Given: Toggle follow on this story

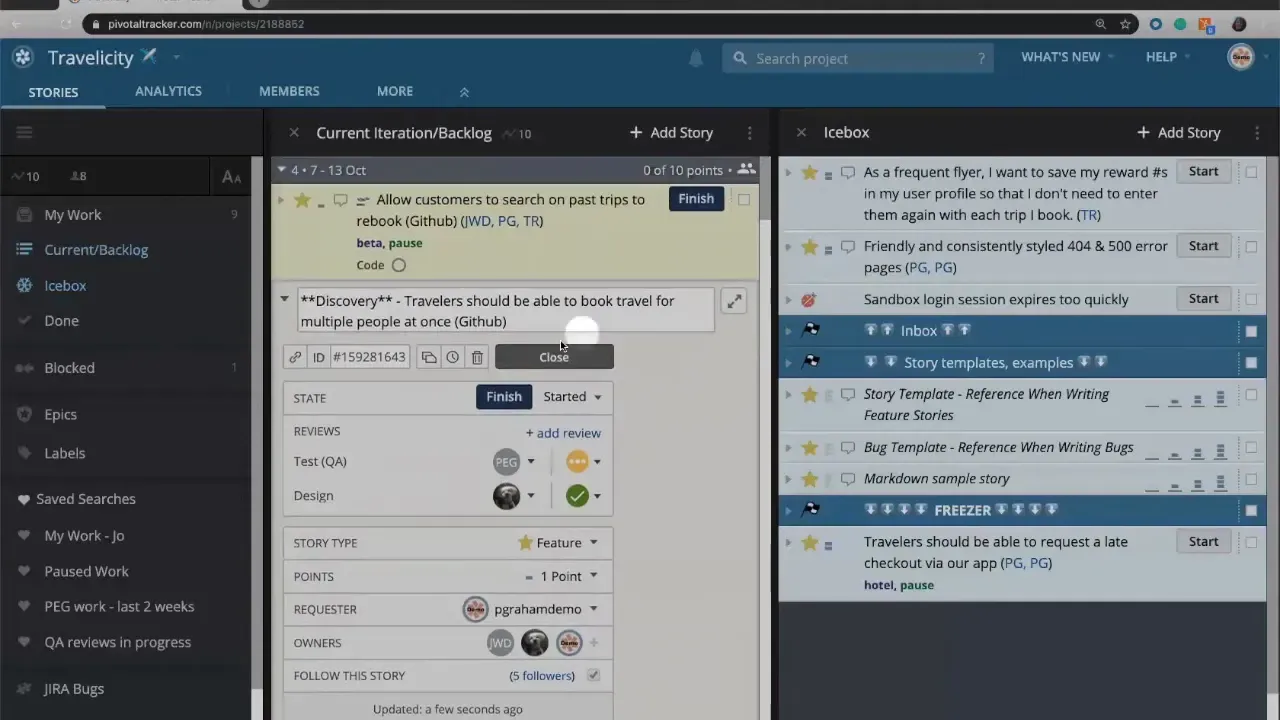Looking at the screenshot, I should 592,675.
